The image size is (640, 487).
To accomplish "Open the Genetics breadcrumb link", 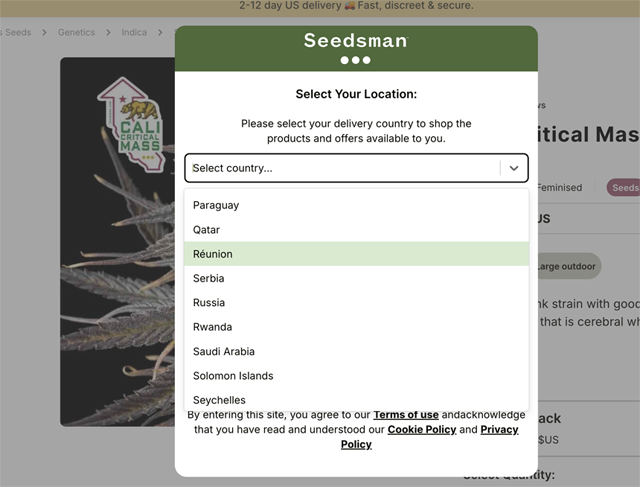I will [76, 32].
